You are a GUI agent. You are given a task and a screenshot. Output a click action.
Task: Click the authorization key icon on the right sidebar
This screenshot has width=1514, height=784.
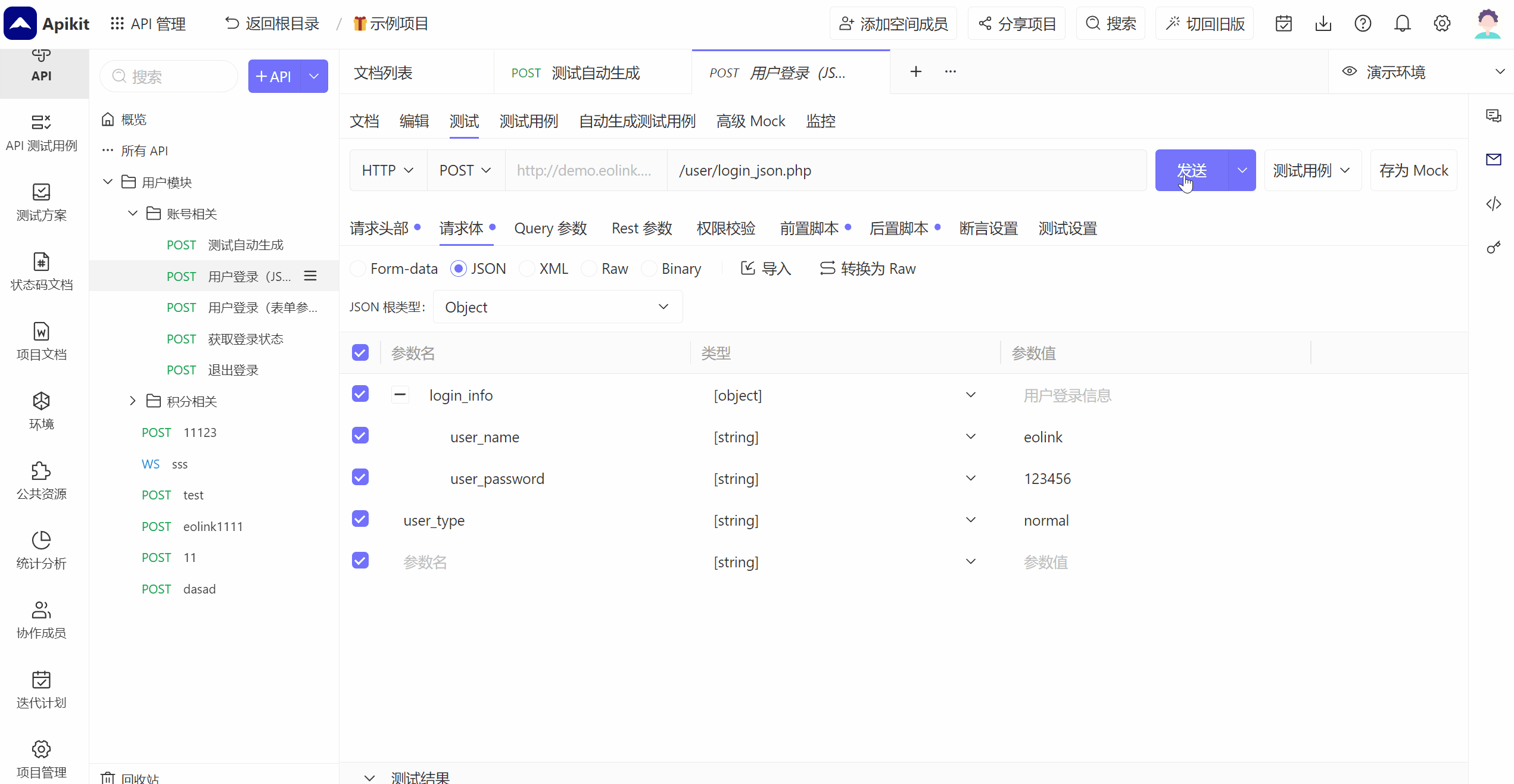click(x=1494, y=248)
